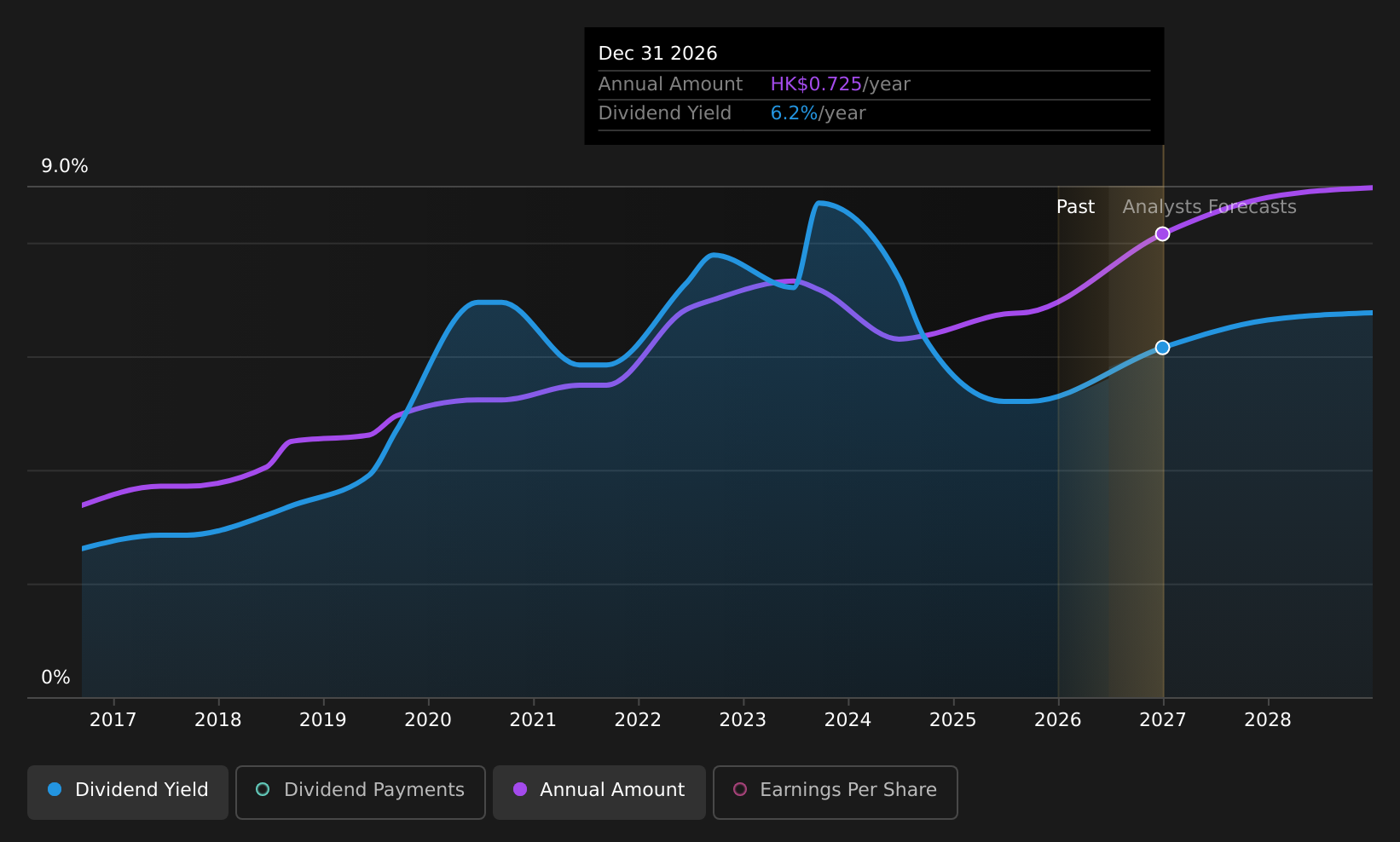
Task: Click the Dec 31 2026 tooltip date
Action: [x=657, y=54]
